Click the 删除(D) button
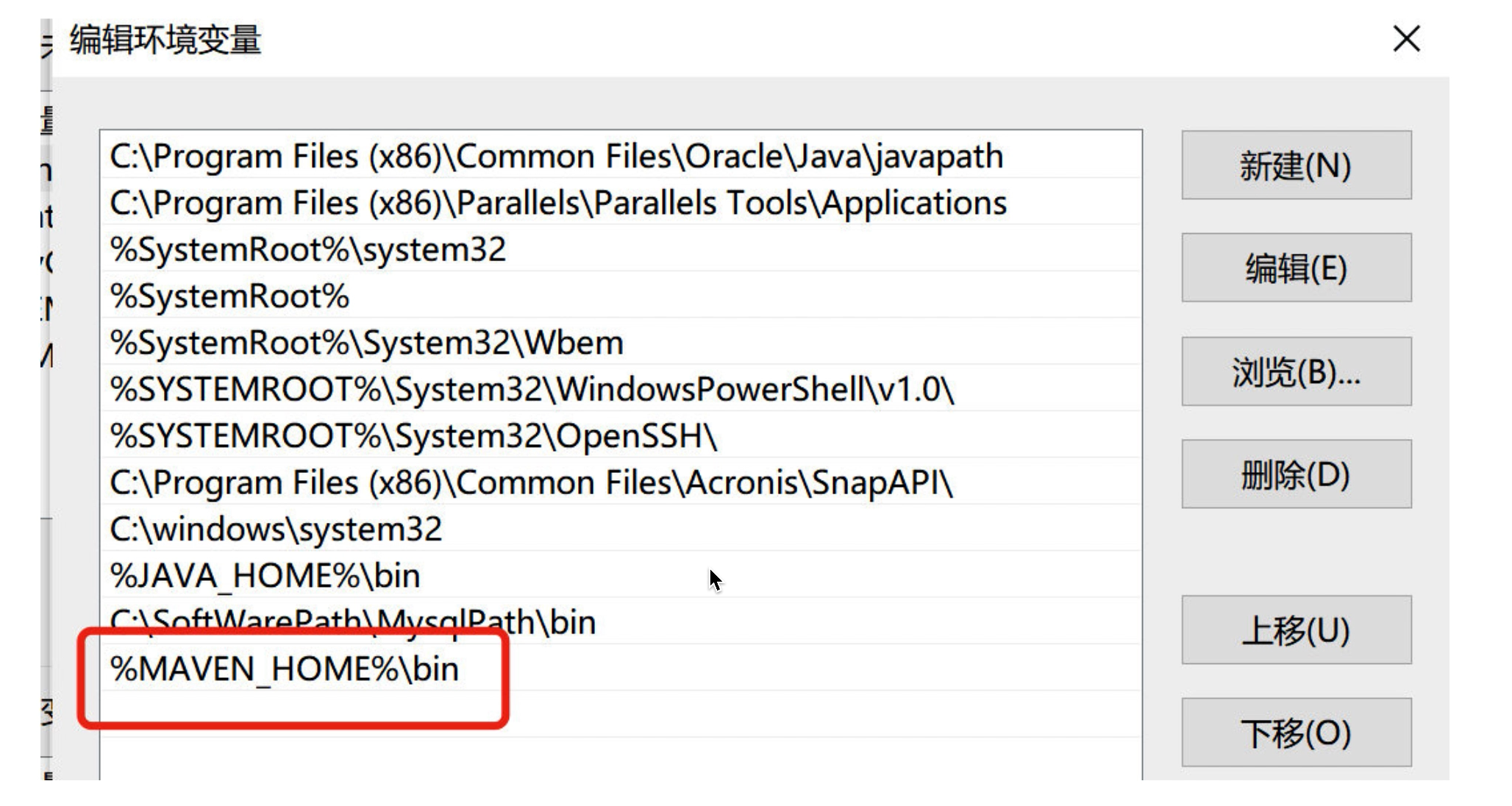Screen dimensions: 1512x806 pyautogui.click(x=1295, y=474)
